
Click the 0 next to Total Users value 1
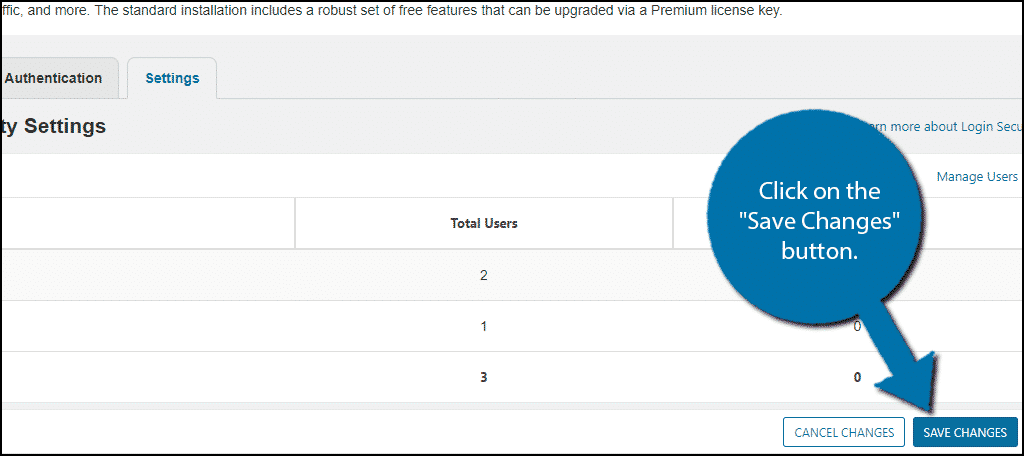pyautogui.click(x=857, y=326)
